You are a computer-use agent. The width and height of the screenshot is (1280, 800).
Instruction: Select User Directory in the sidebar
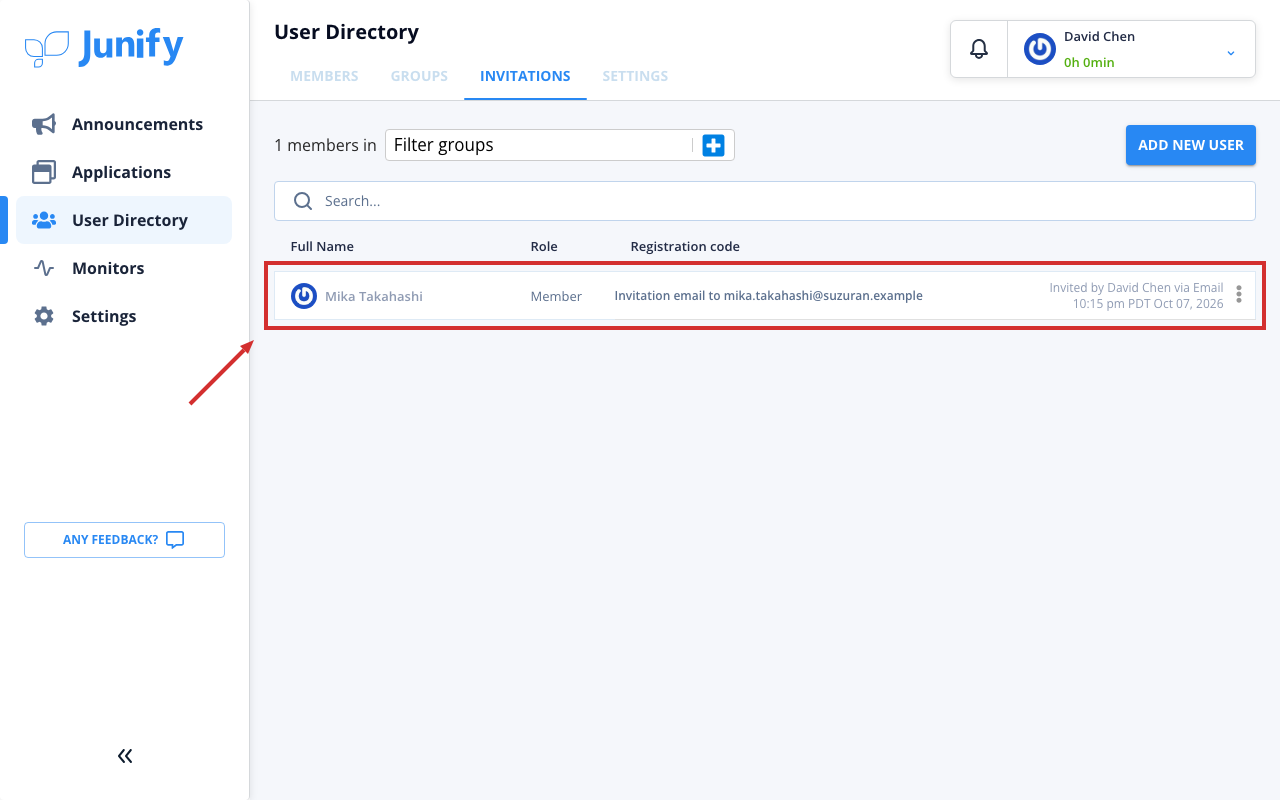coord(124,220)
